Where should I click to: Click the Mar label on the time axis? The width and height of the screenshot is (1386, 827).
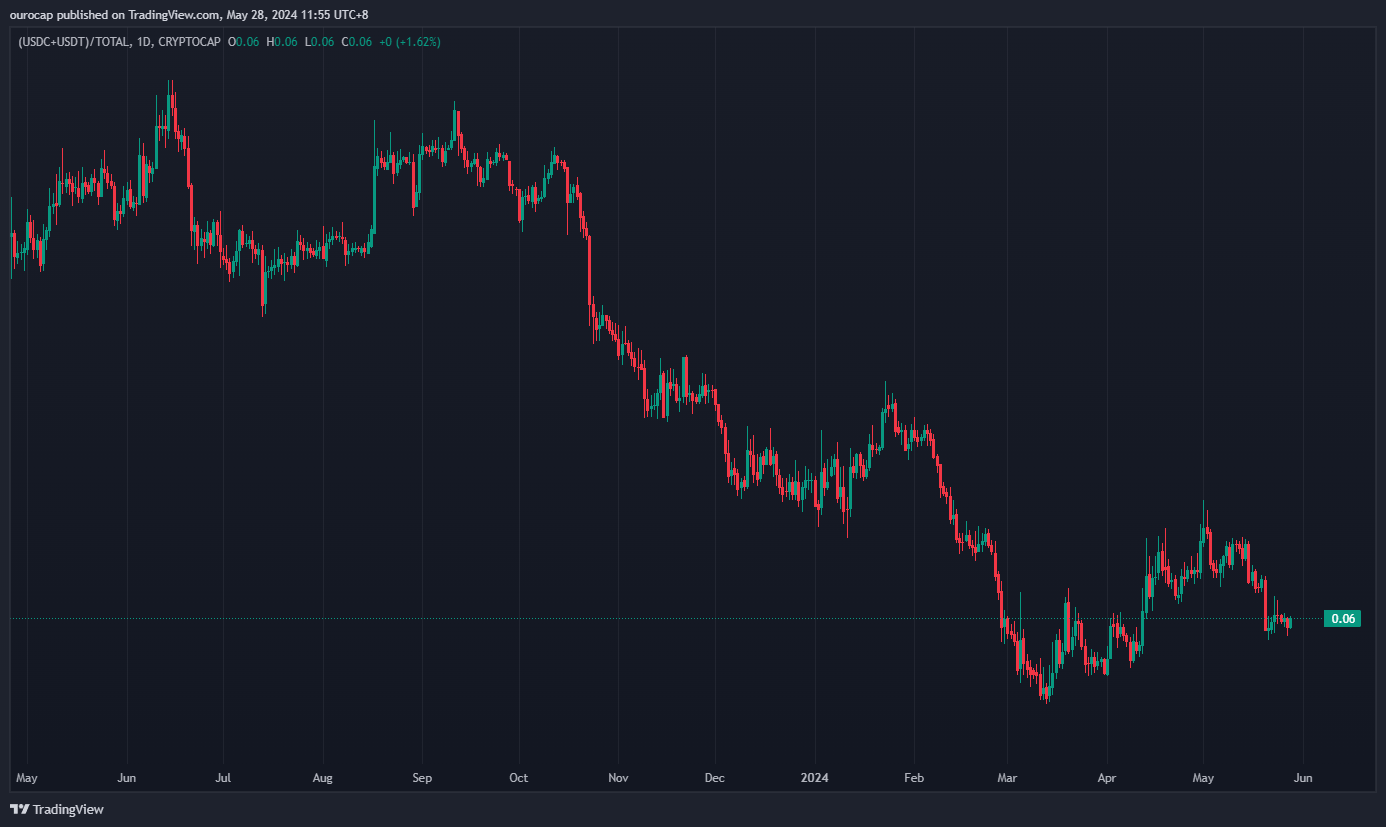pyautogui.click(x=1007, y=777)
